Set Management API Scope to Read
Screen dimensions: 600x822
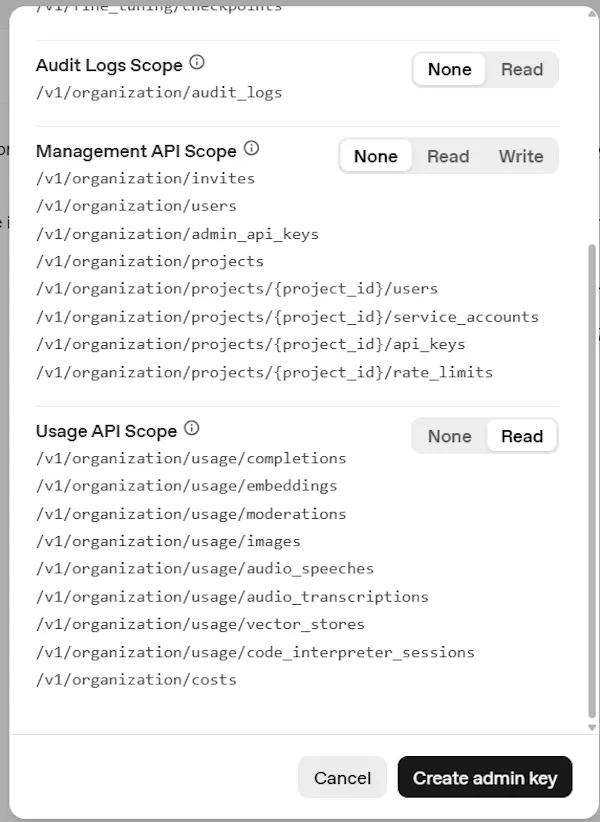tap(448, 156)
